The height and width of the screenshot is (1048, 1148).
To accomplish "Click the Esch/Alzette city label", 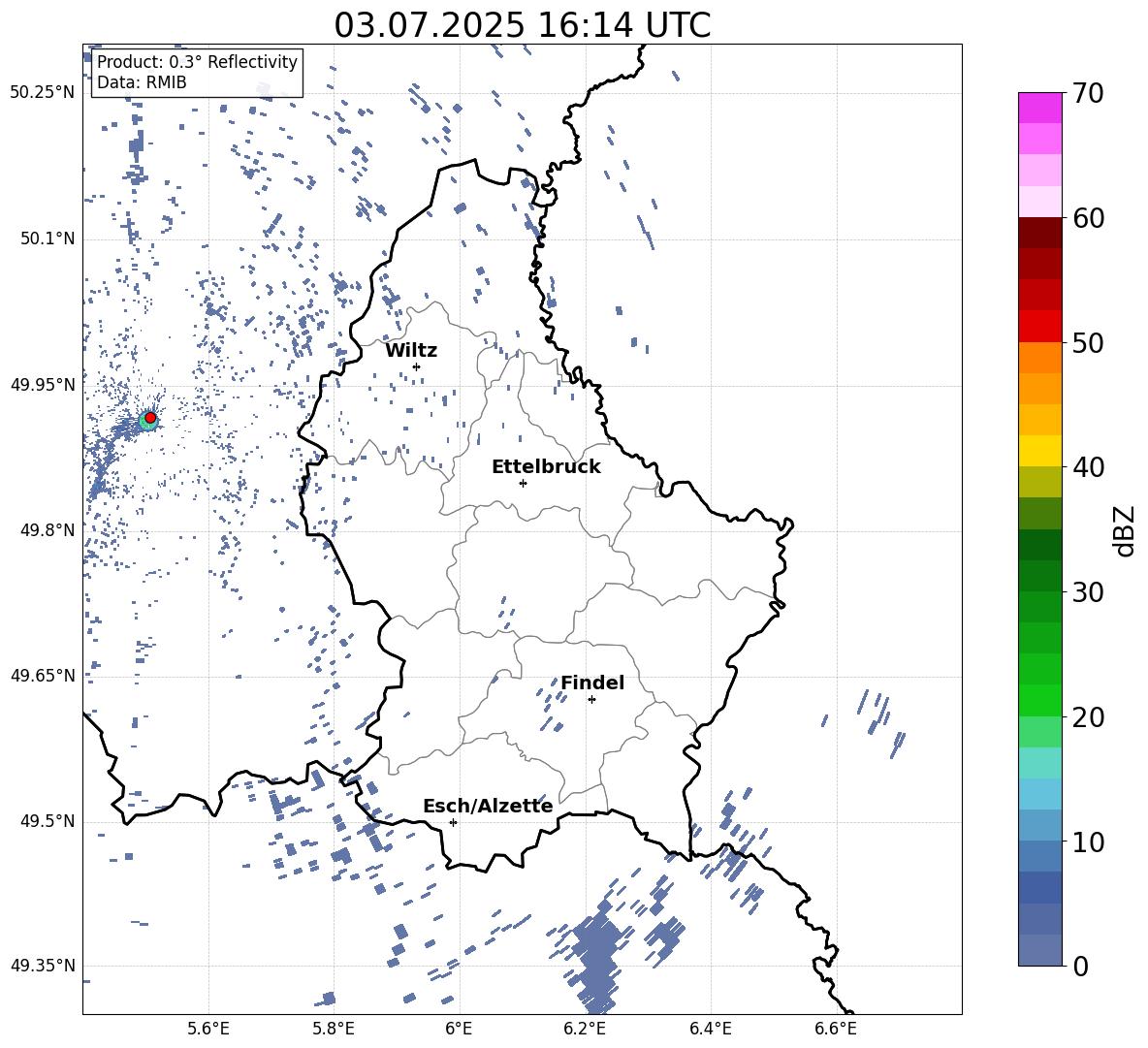I will pos(488,806).
